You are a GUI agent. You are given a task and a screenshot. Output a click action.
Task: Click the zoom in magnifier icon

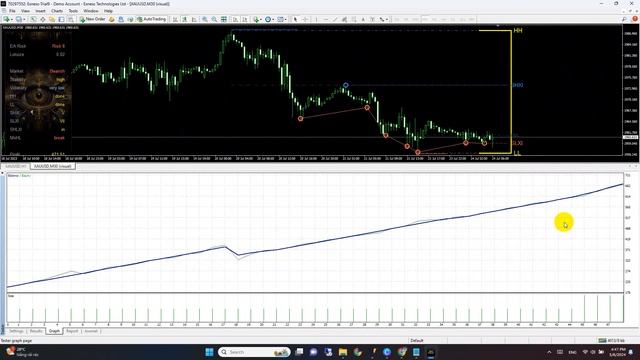pyautogui.click(x=204, y=19)
